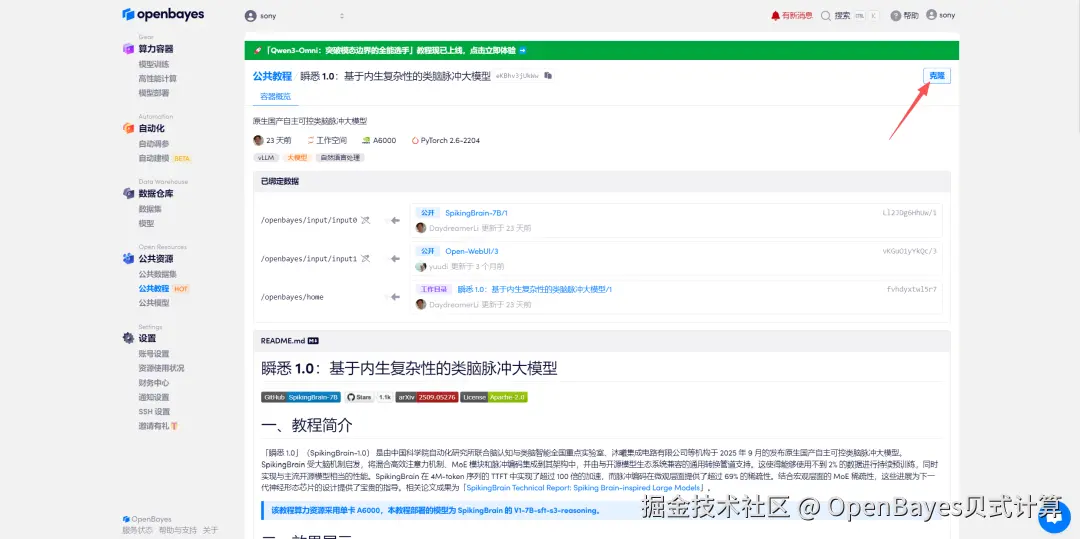Open the 数据仓库 section icon
The height and width of the screenshot is (539, 1080).
(128, 193)
